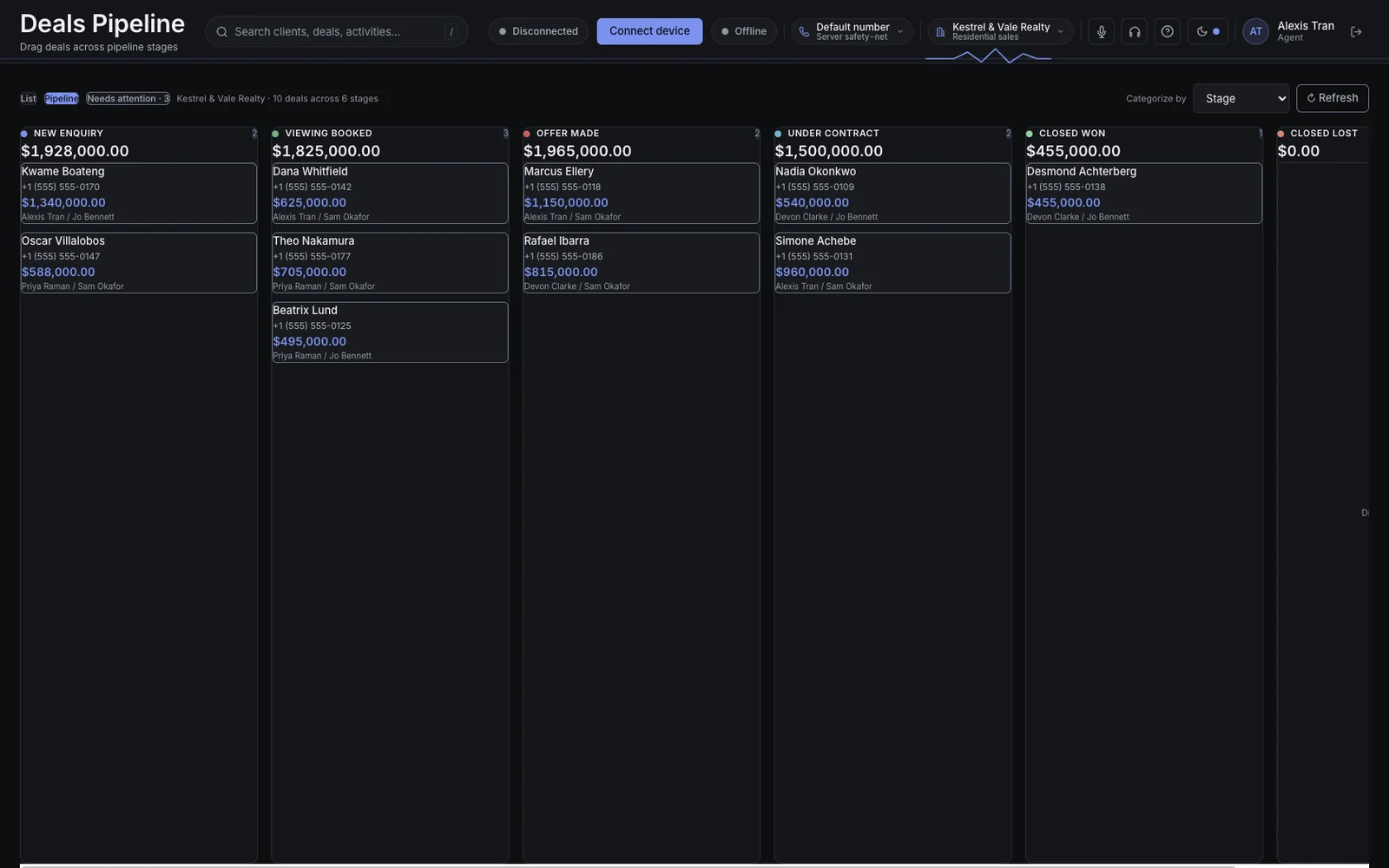1389x868 pixels.
Task: Click the Connect device button
Action: tap(649, 31)
